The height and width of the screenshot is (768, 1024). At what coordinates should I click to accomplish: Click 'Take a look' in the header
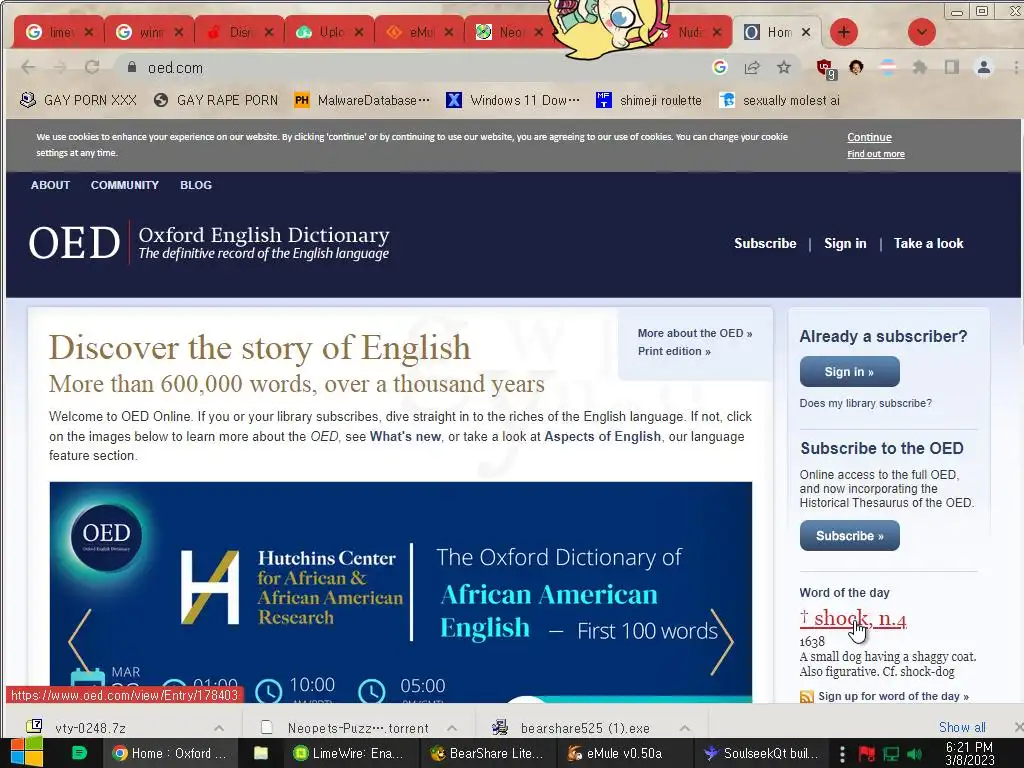tap(929, 244)
